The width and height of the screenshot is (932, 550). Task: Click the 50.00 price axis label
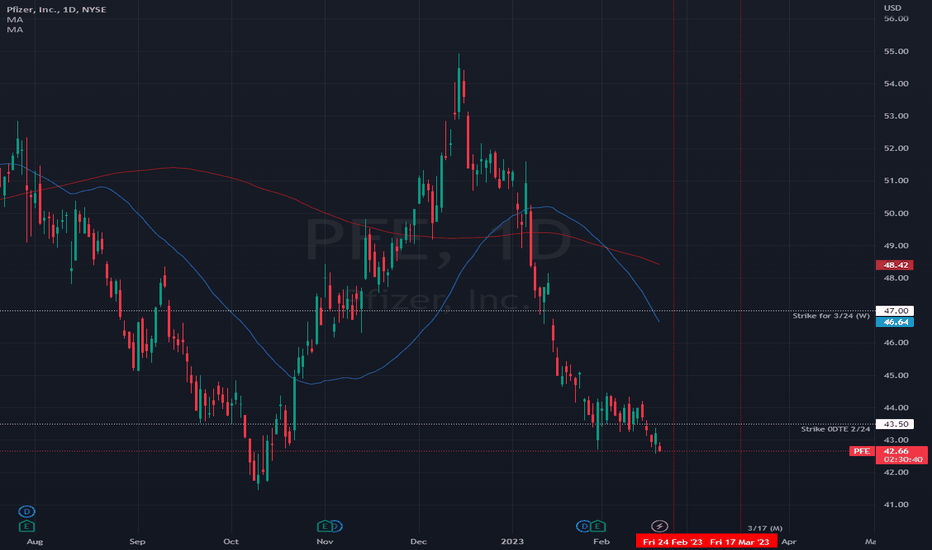click(x=896, y=213)
